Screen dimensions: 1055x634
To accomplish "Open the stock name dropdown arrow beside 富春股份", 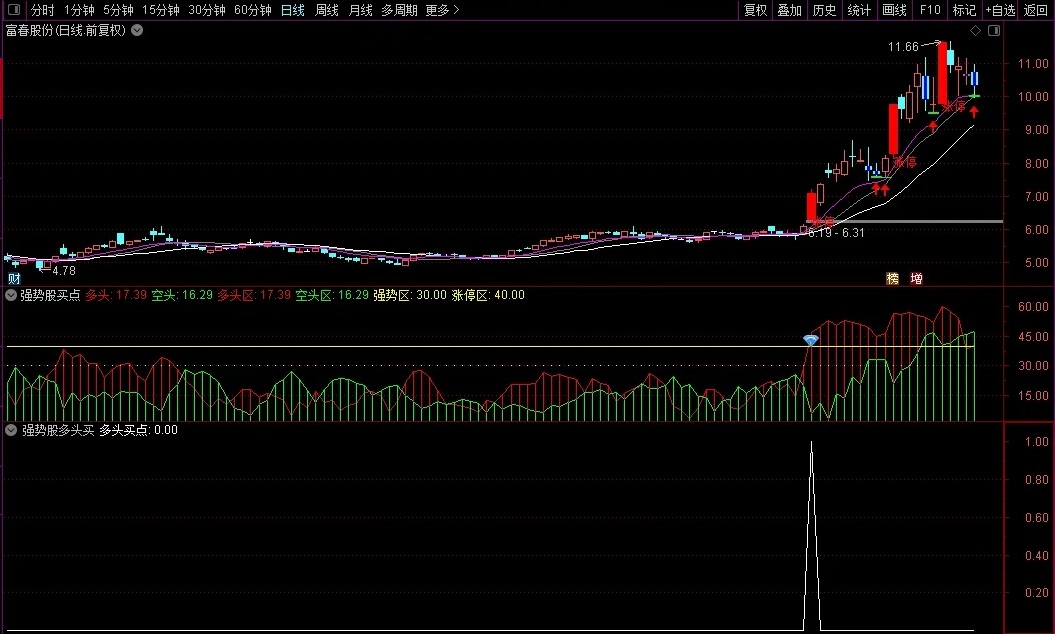I will point(137,30).
